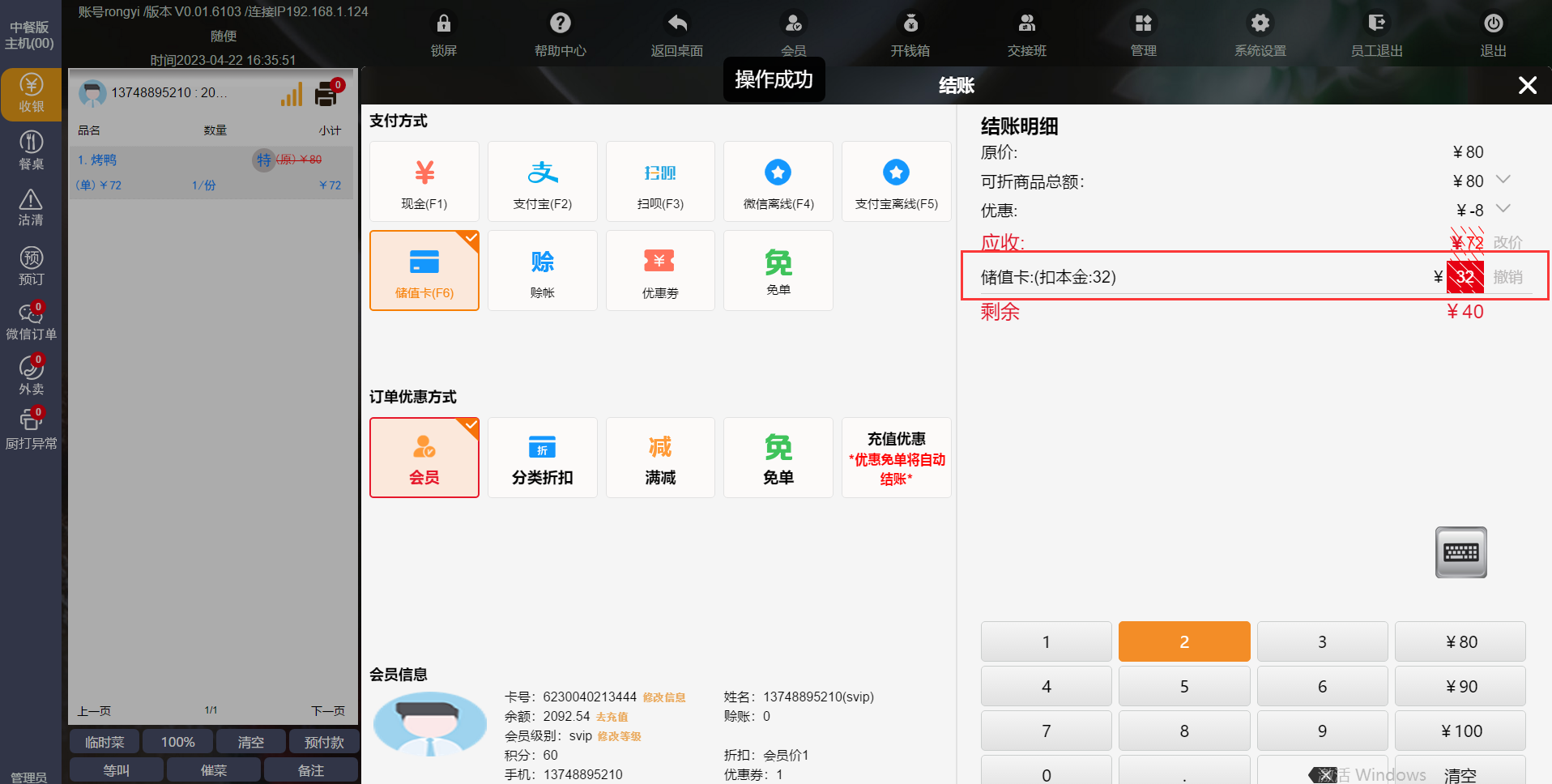Image resolution: width=1552 pixels, height=784 pixels.
Task: Open system settings (系统设置)
Action: tap(1260, 33)
